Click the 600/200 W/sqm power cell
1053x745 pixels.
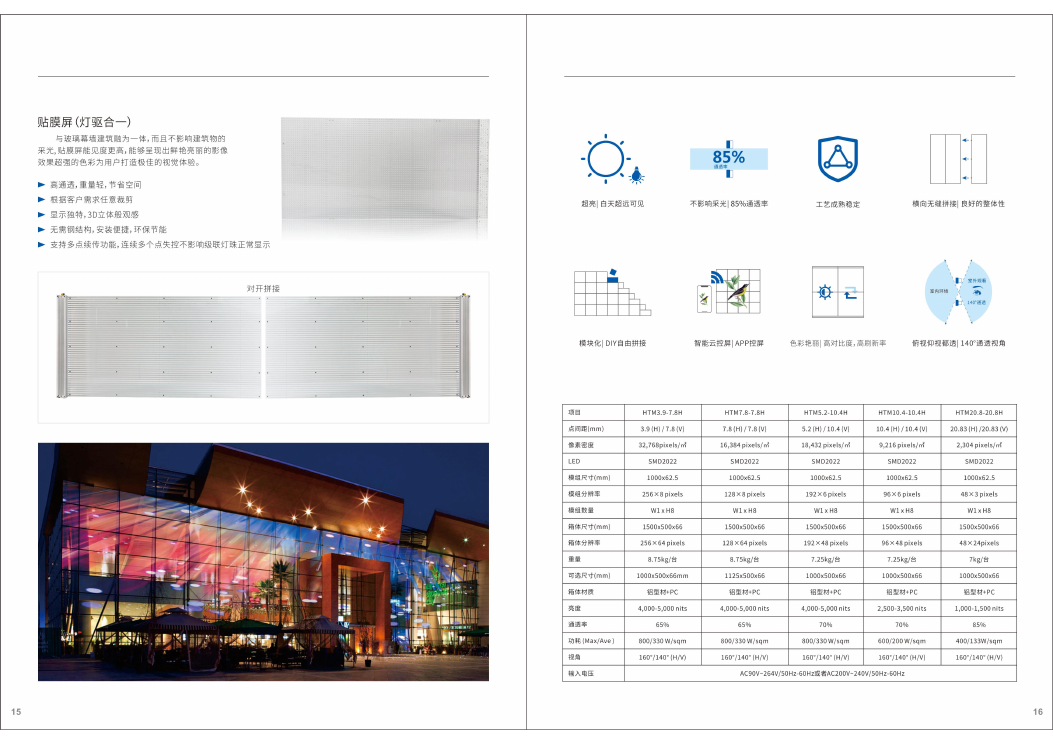(x=901, y=641)
